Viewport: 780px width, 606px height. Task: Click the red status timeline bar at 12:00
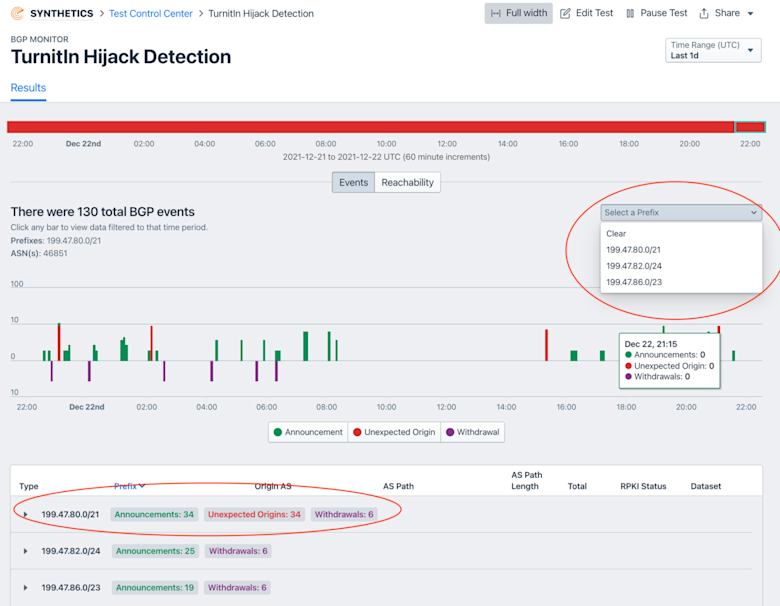click(447, 127)
